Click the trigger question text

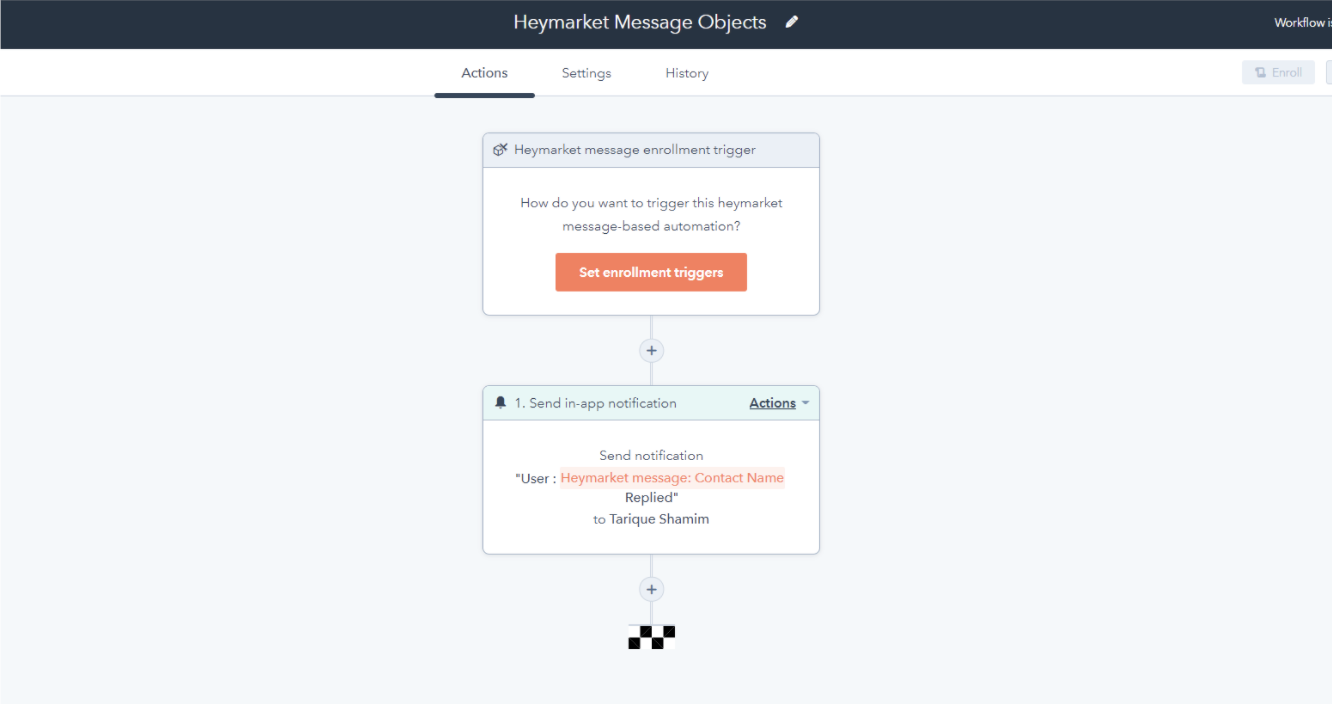[651, 214]
